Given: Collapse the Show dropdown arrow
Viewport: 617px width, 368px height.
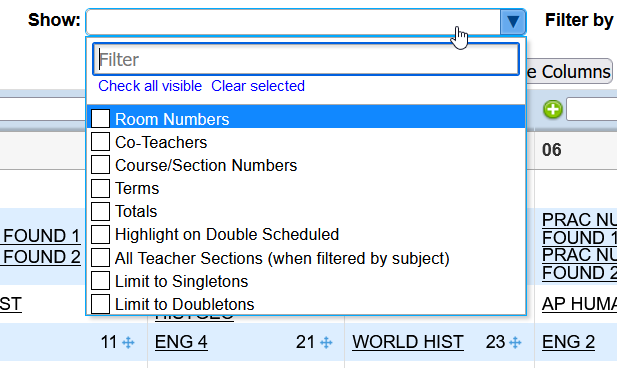Looking at the screenshot, I should (513, 22).
